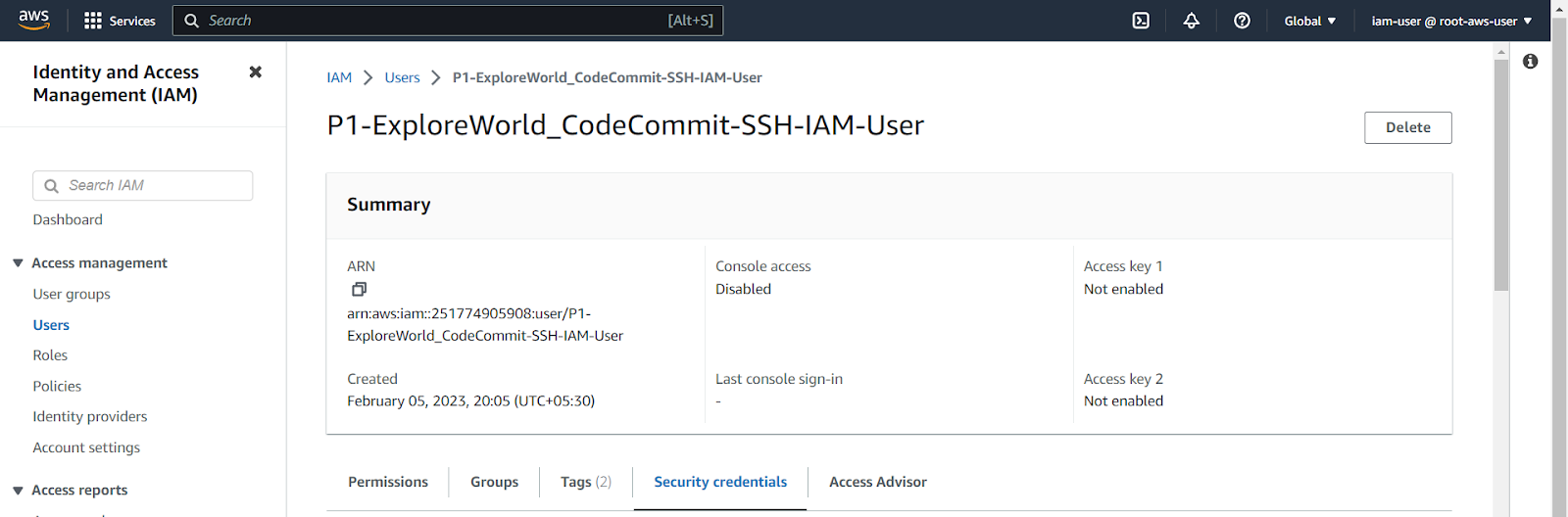Screen dimensions: 1568x517
Task: Click the page vertical scrollbar thumb
Action: tap(1500, 176)
